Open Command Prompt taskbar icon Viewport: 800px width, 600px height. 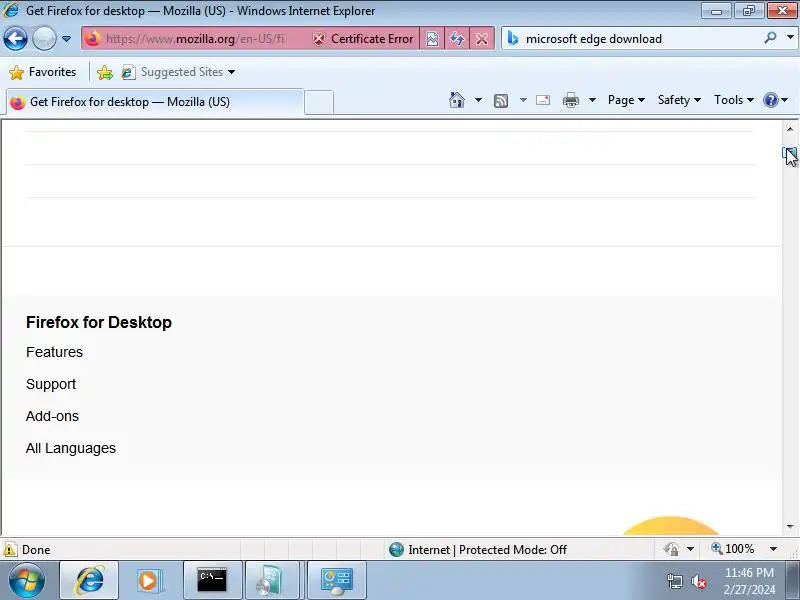pyautogui.click(x=212, y=580)
